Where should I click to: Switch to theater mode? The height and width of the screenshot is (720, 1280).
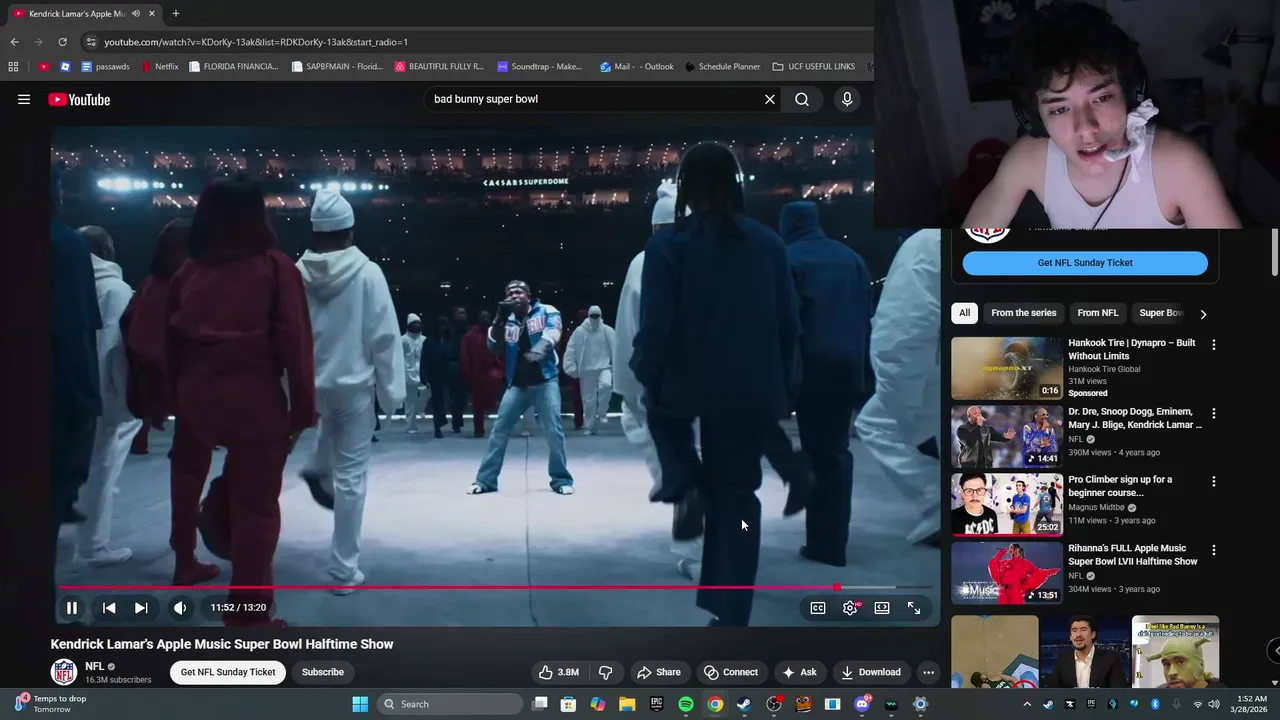tap(882, 608)
